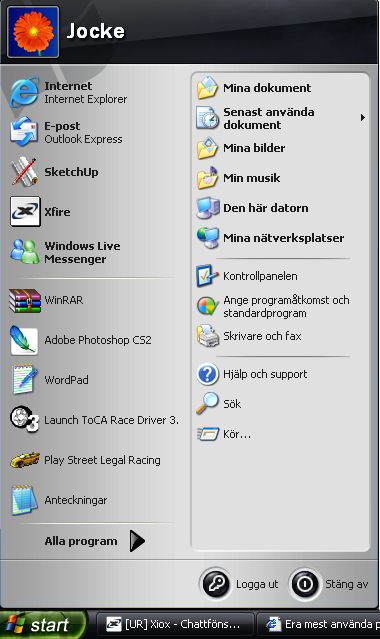This screenshot has width=380, height=639.
Task: Choose Kontrollpanelen text in the menu
Action: tap(260, 276)
